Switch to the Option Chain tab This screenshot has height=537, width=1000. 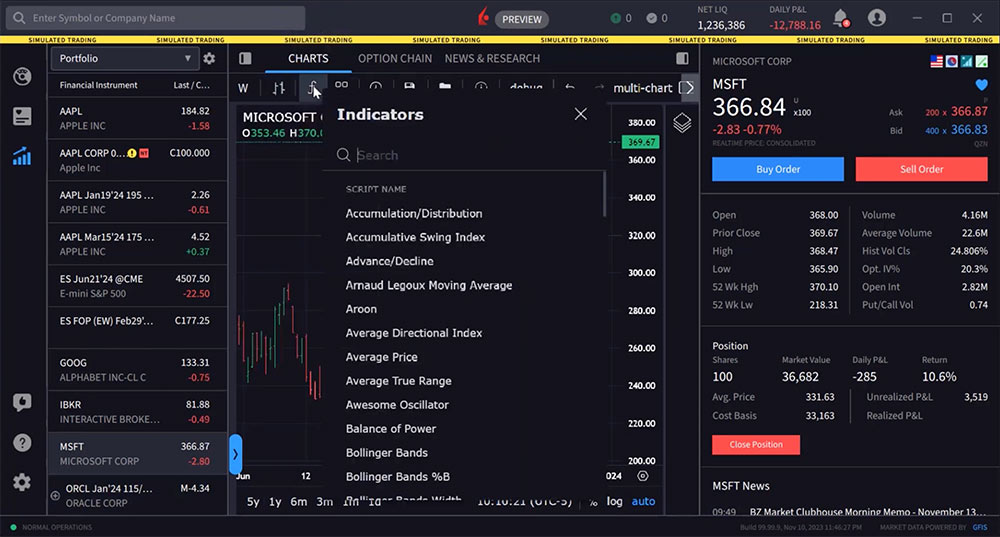pyautogui.click(x=395, y=59)
